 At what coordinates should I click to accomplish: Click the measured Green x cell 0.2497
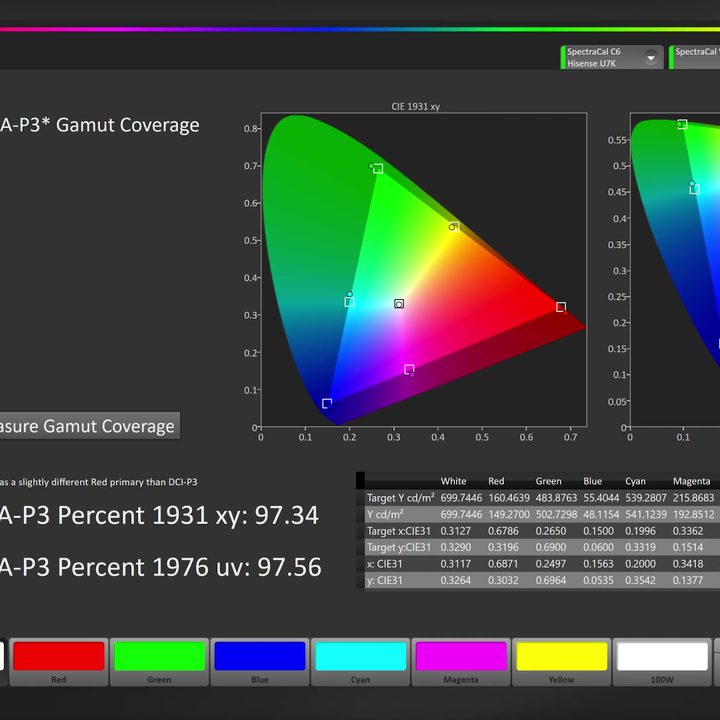pyautogui.click(x=551, y=564)
